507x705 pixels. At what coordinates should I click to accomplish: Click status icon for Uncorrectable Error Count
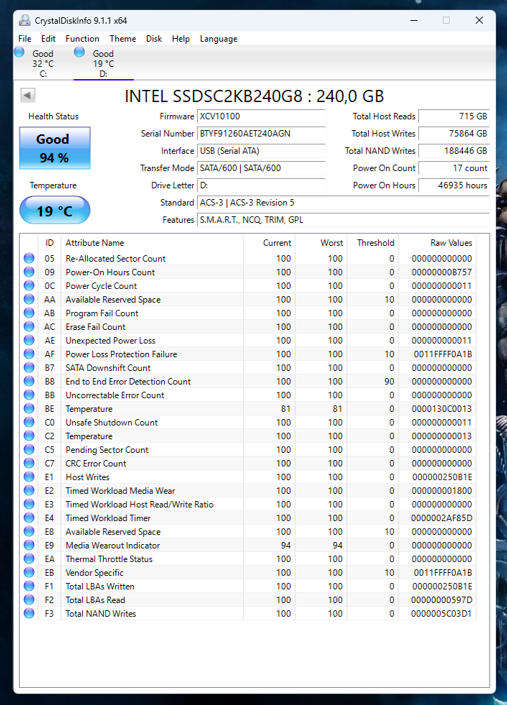pyautogui.click(x=29, y=395)
